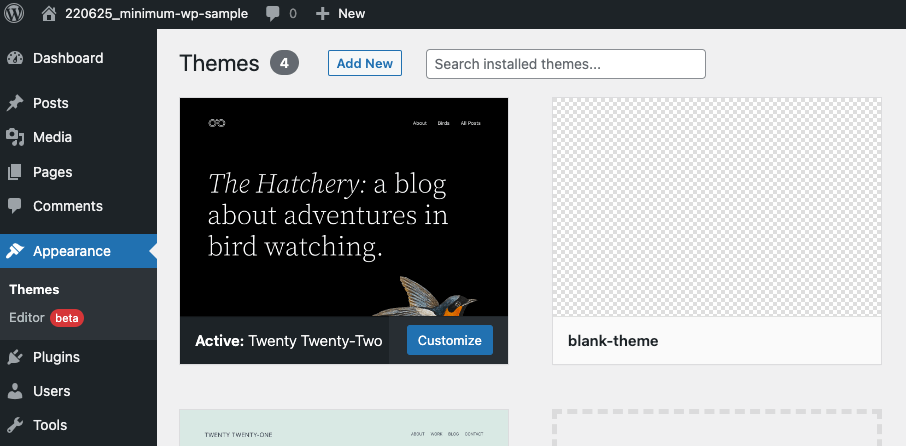
Task: Click the plus icon next to New
Action: coord(322,14)
